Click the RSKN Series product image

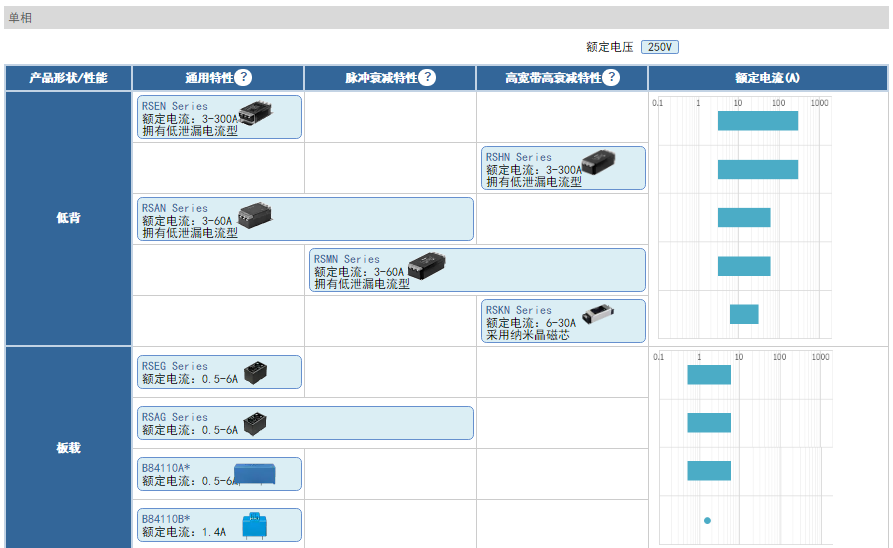[598, 312]
